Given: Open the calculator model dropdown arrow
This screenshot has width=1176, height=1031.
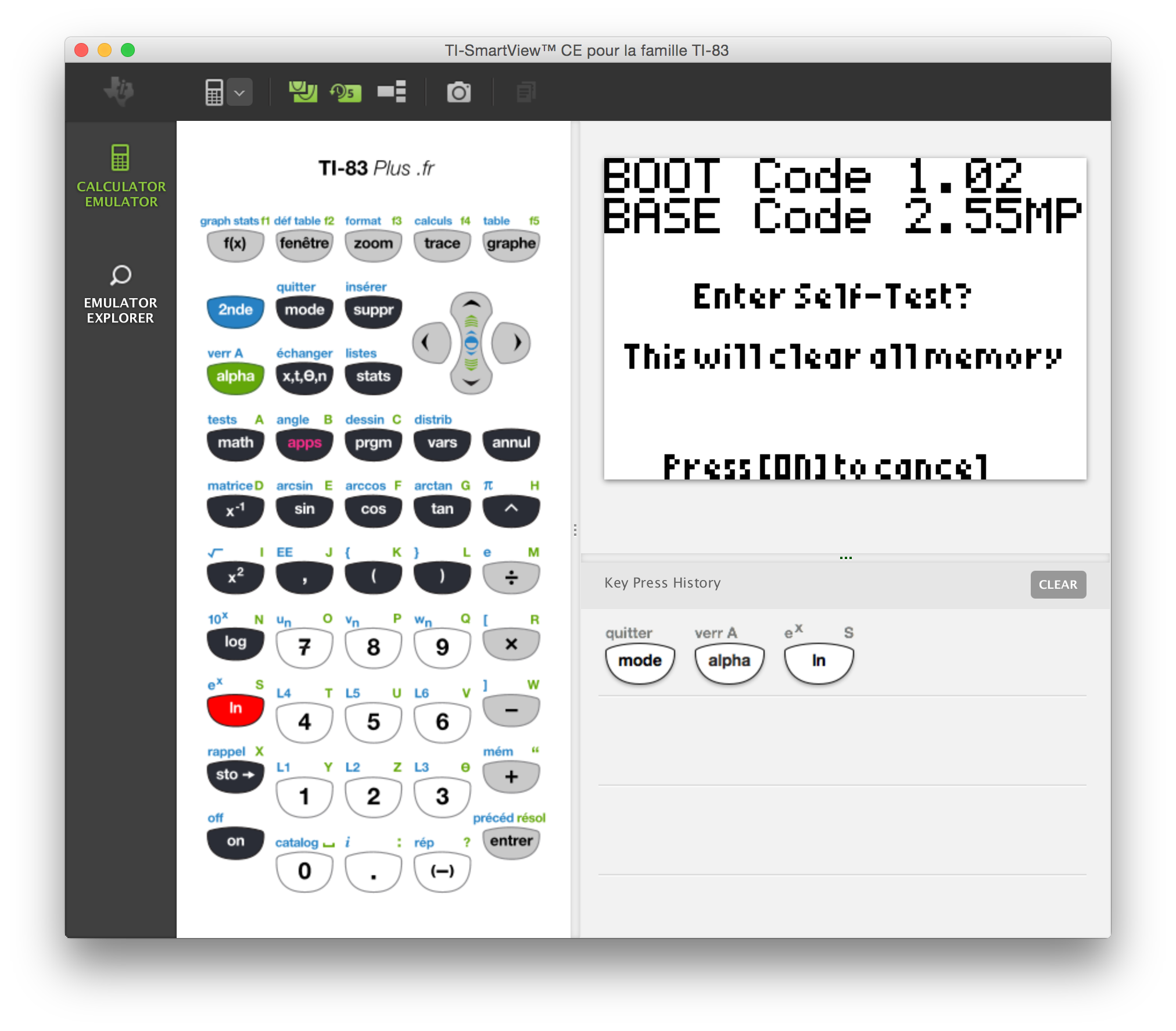Looking at the screenshot, I should pyautogui.click(x=239, y=92).
